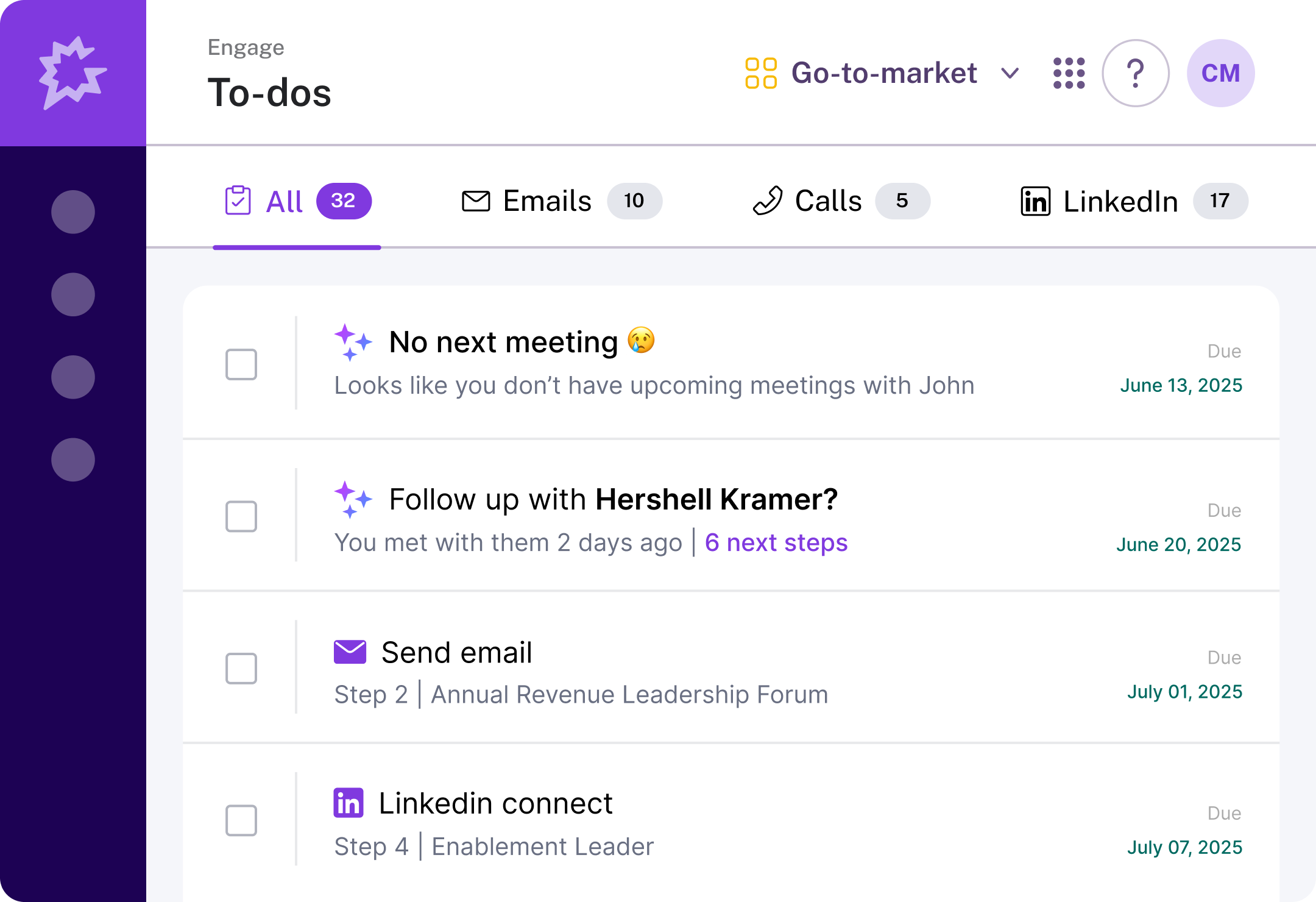Click the first sidebar circle icon

pos(73,212)
